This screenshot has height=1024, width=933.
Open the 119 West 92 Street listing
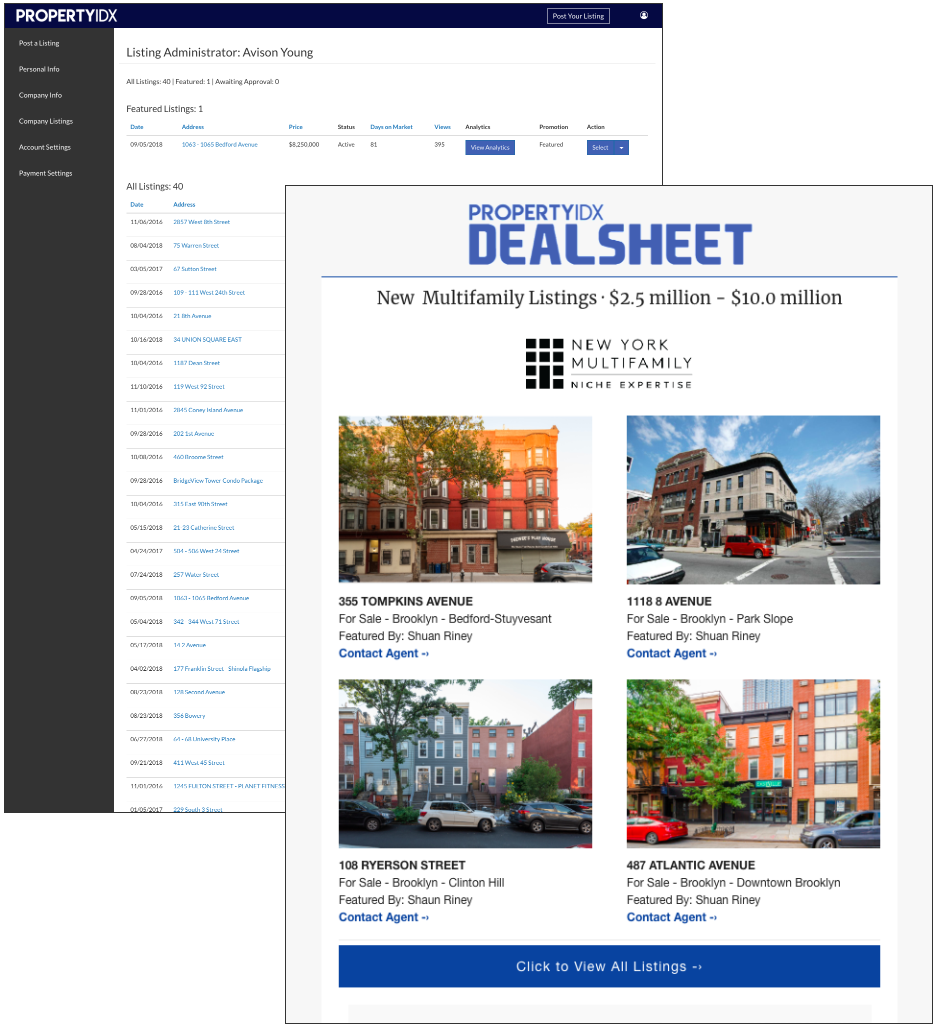198,387
